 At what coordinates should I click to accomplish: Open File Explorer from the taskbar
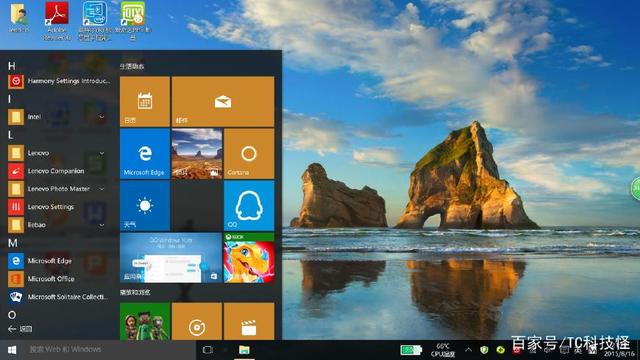244,350
